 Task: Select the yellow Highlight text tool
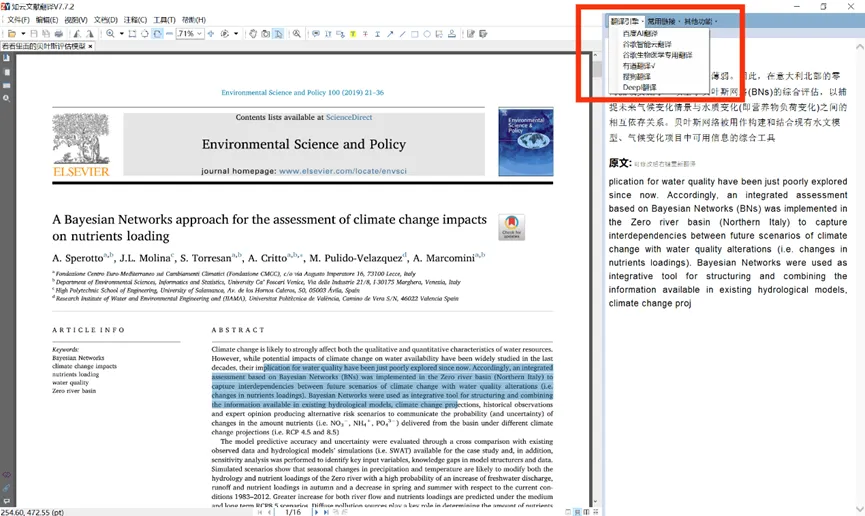(353, 34)
